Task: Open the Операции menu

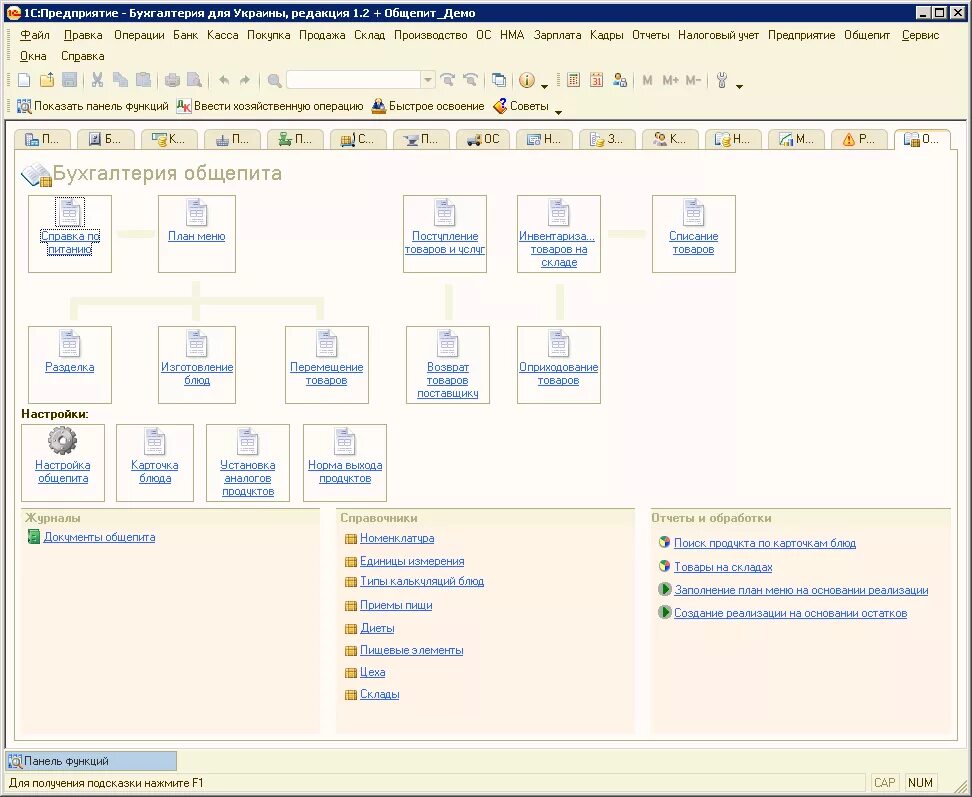Action: pyautogui.click(x=139, y=35)
